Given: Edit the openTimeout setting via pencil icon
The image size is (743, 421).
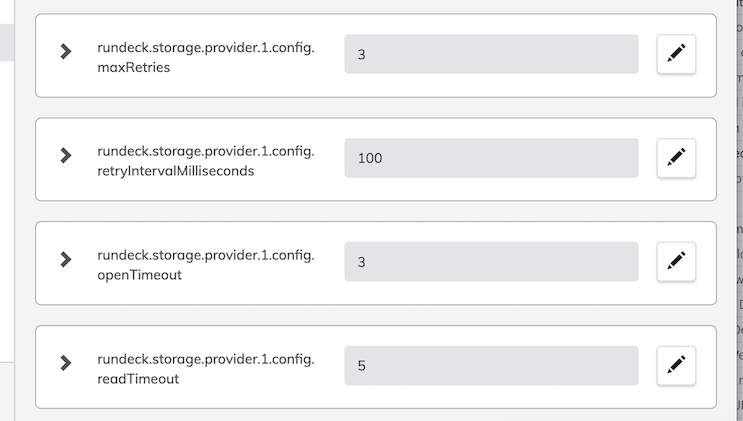Looking at the screenshot, I should [676, 261].
